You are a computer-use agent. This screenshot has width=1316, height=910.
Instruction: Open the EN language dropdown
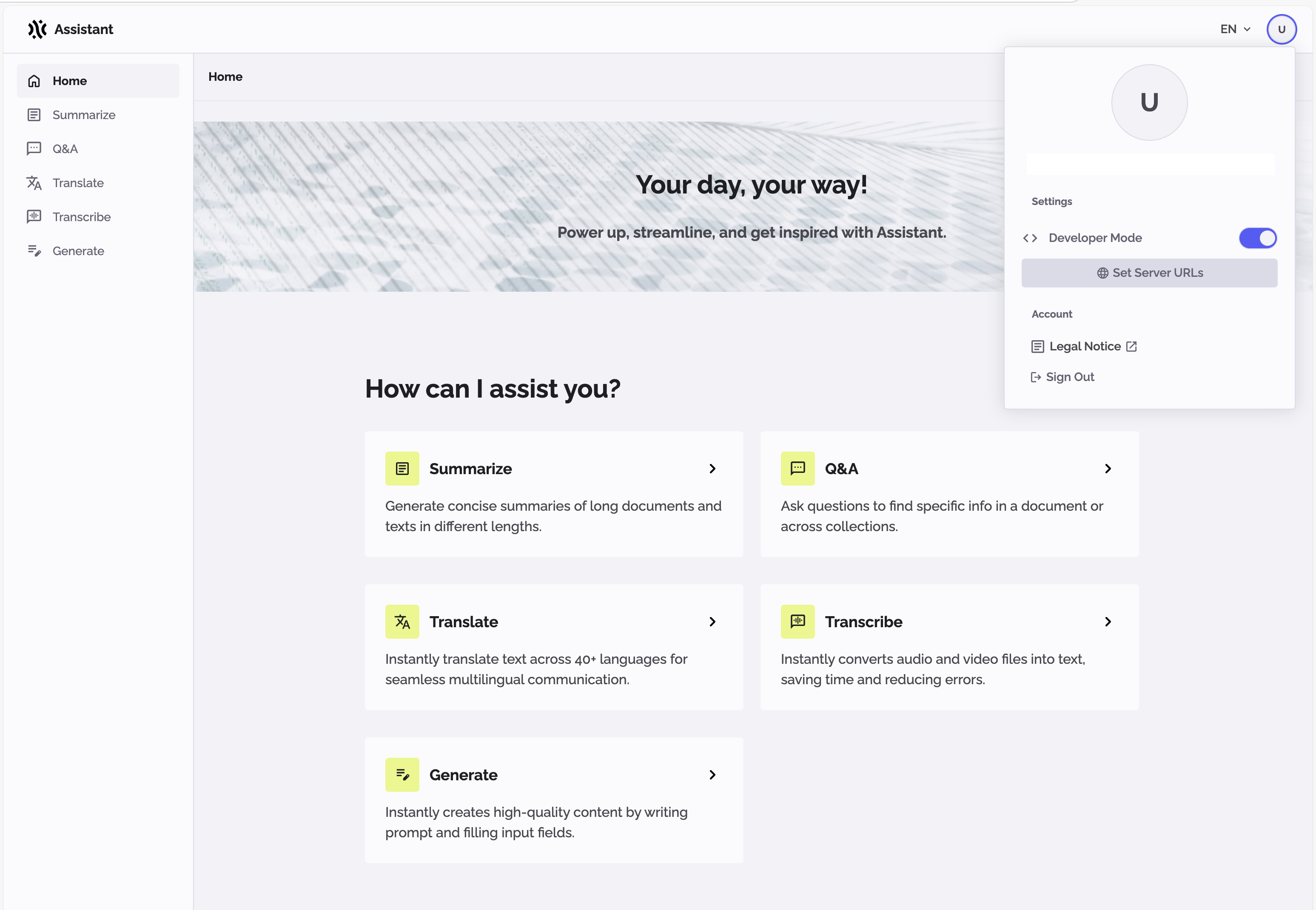1235,29
